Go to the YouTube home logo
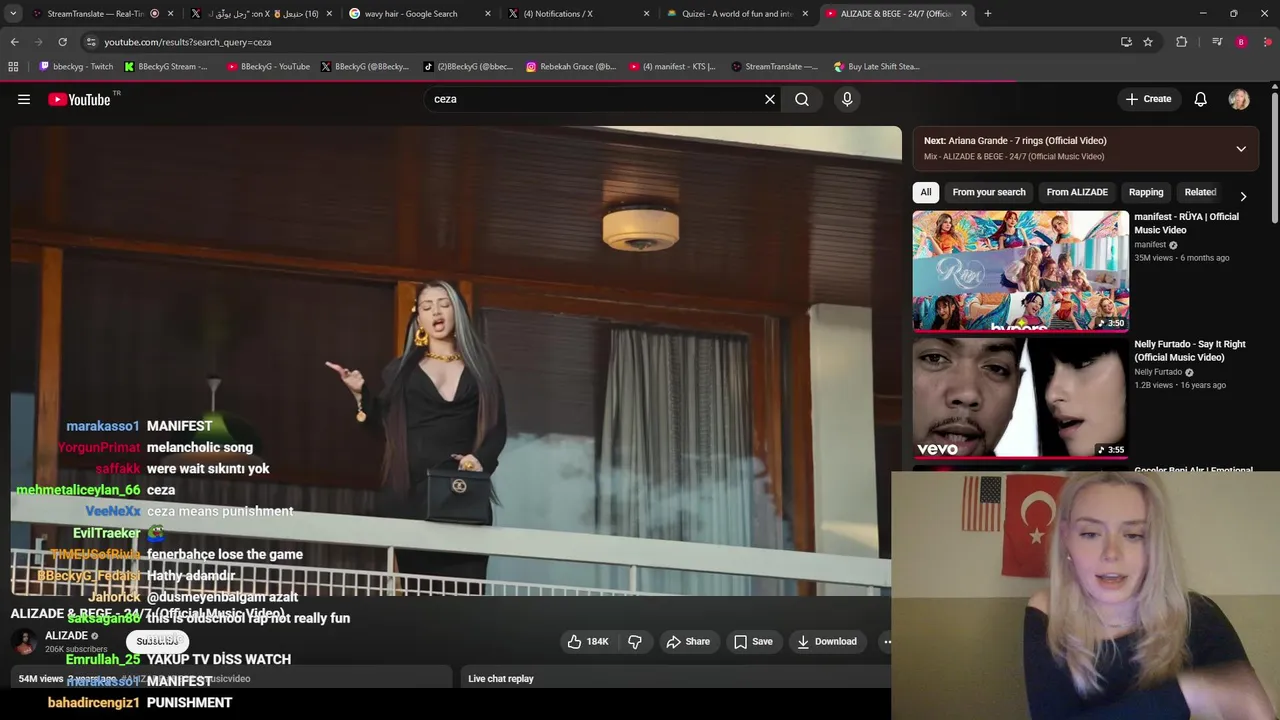Image resolution: width=1280 pixels, height=720 pixels. [x=79, y=99]
